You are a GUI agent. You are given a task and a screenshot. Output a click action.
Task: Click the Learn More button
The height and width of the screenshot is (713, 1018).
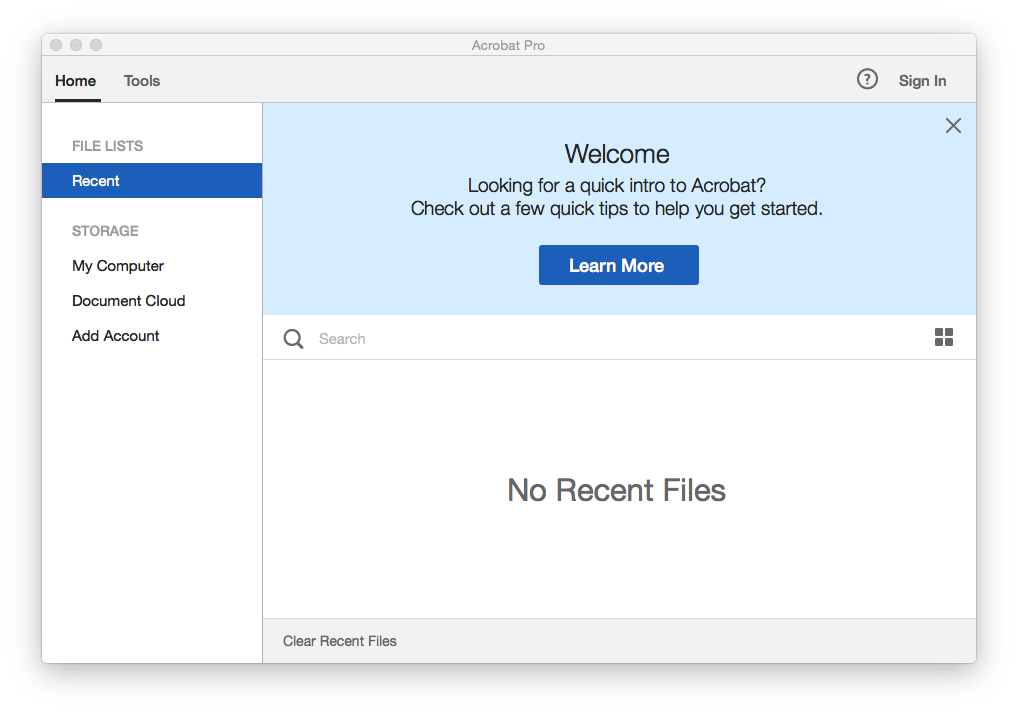(x=619, y=265)
